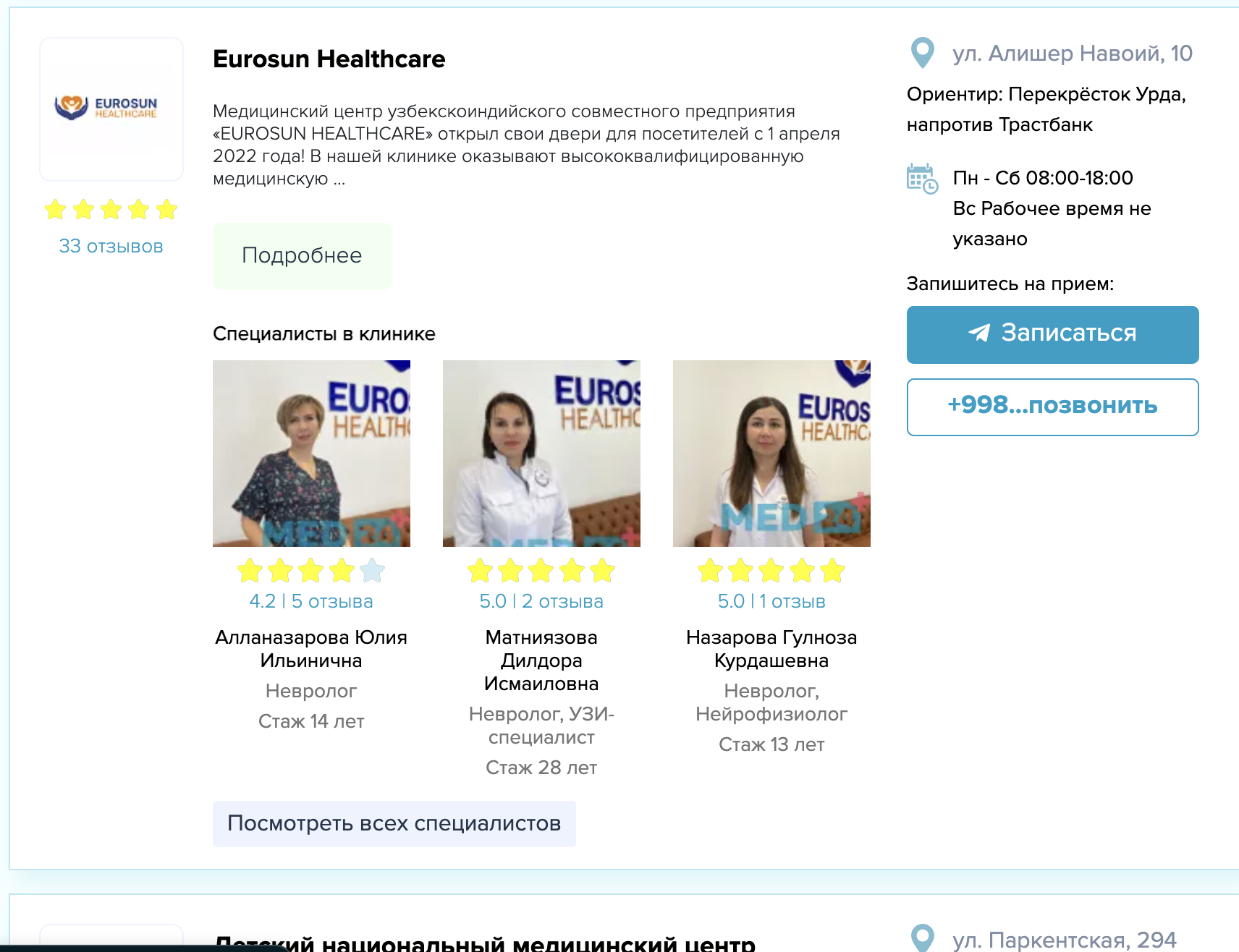Screen dimensions: 1239x952
Task: Click the calendar clock schedule icon
Action: 923,178
